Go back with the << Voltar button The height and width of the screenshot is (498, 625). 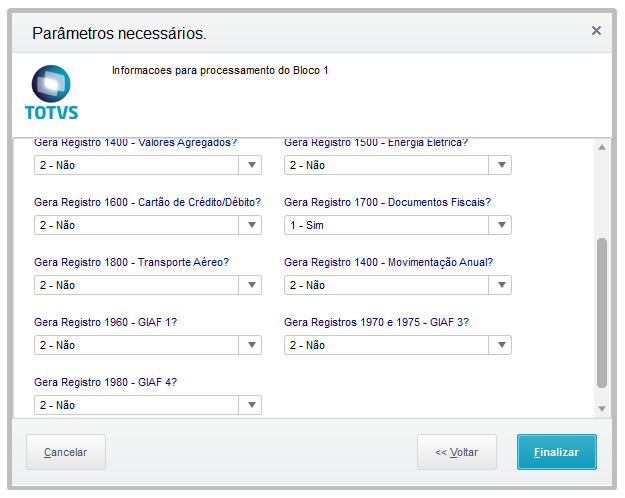click(456, 452)
